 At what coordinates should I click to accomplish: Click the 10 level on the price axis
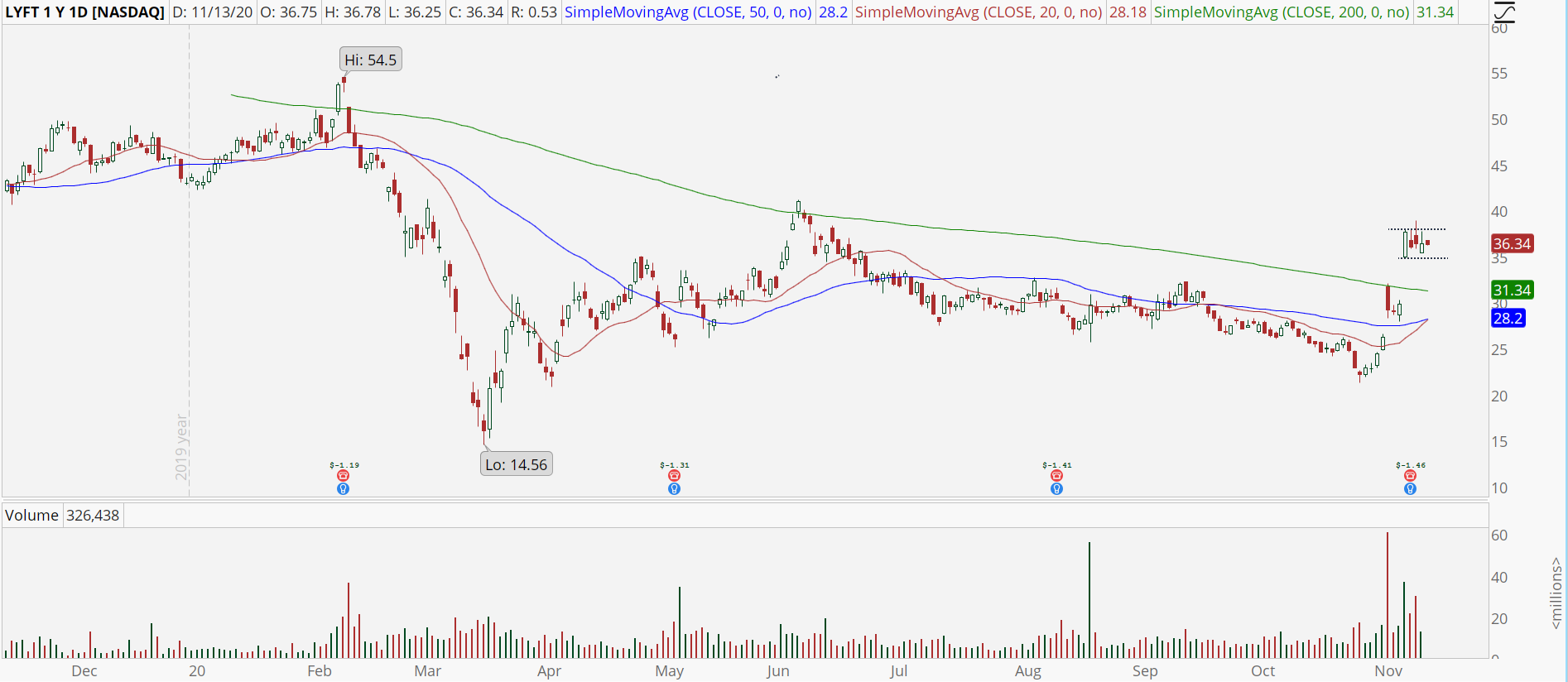click(1499, 488)
